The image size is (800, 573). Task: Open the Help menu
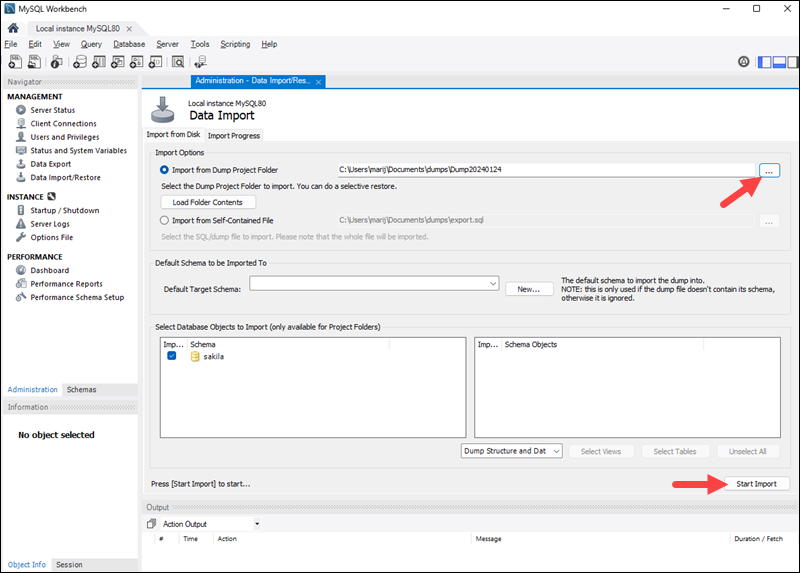(269, 44)
